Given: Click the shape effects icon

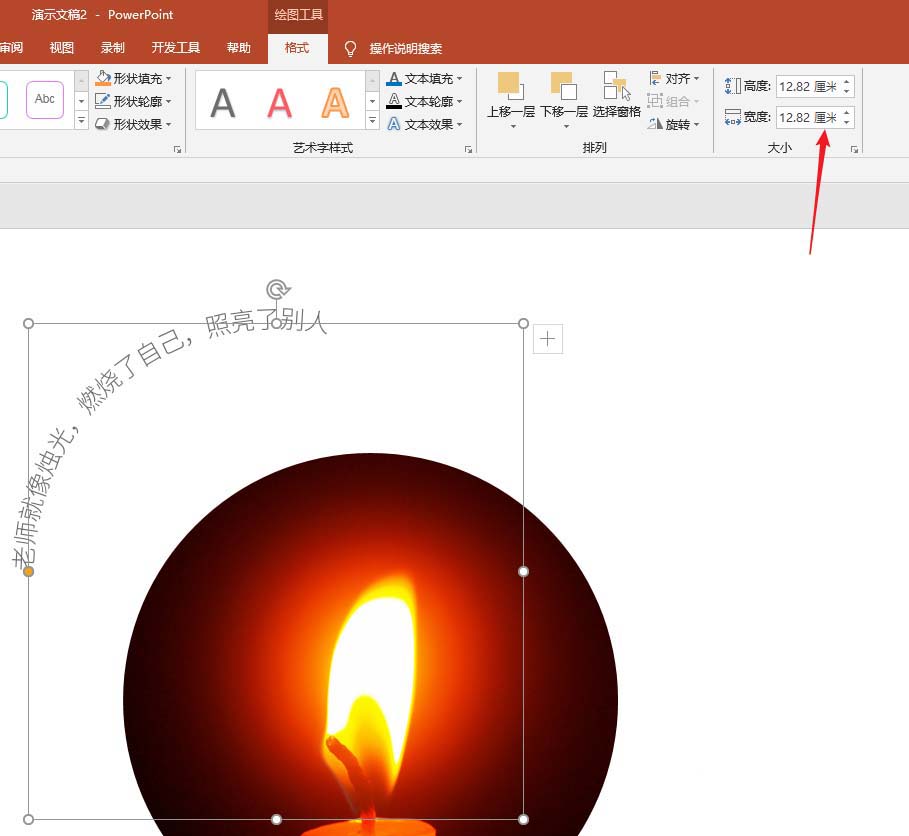Looking at the screenshot, I should click(103, 124).
